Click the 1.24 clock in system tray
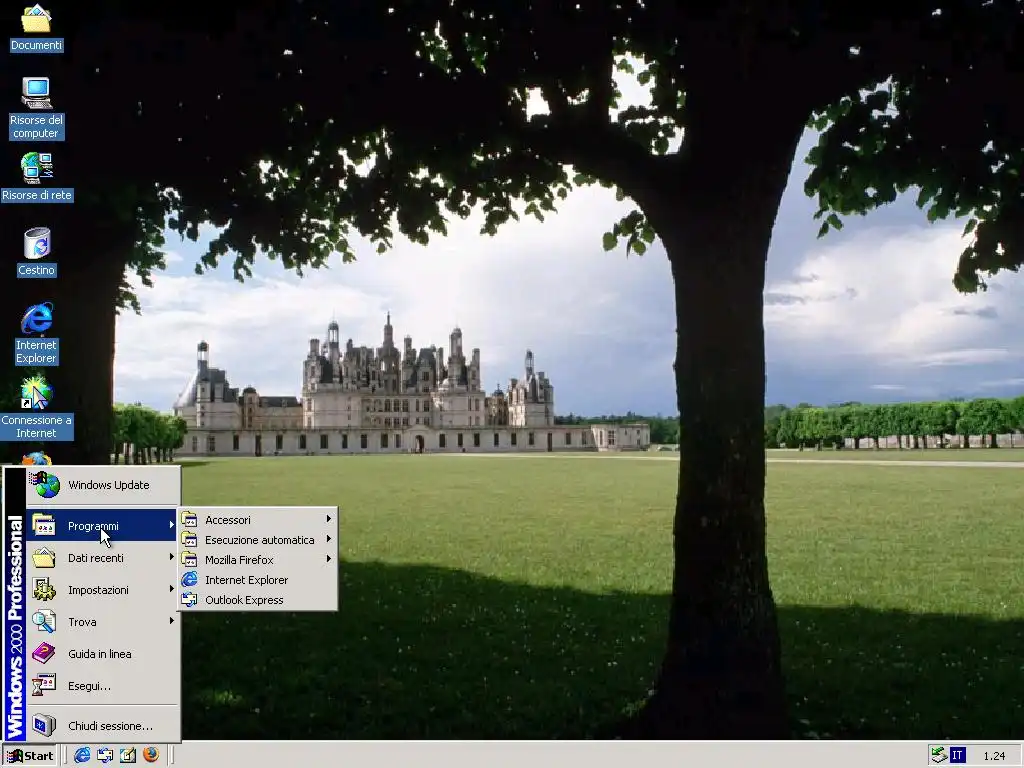This screenshot has width=1024, height=768. click(994, 756)
